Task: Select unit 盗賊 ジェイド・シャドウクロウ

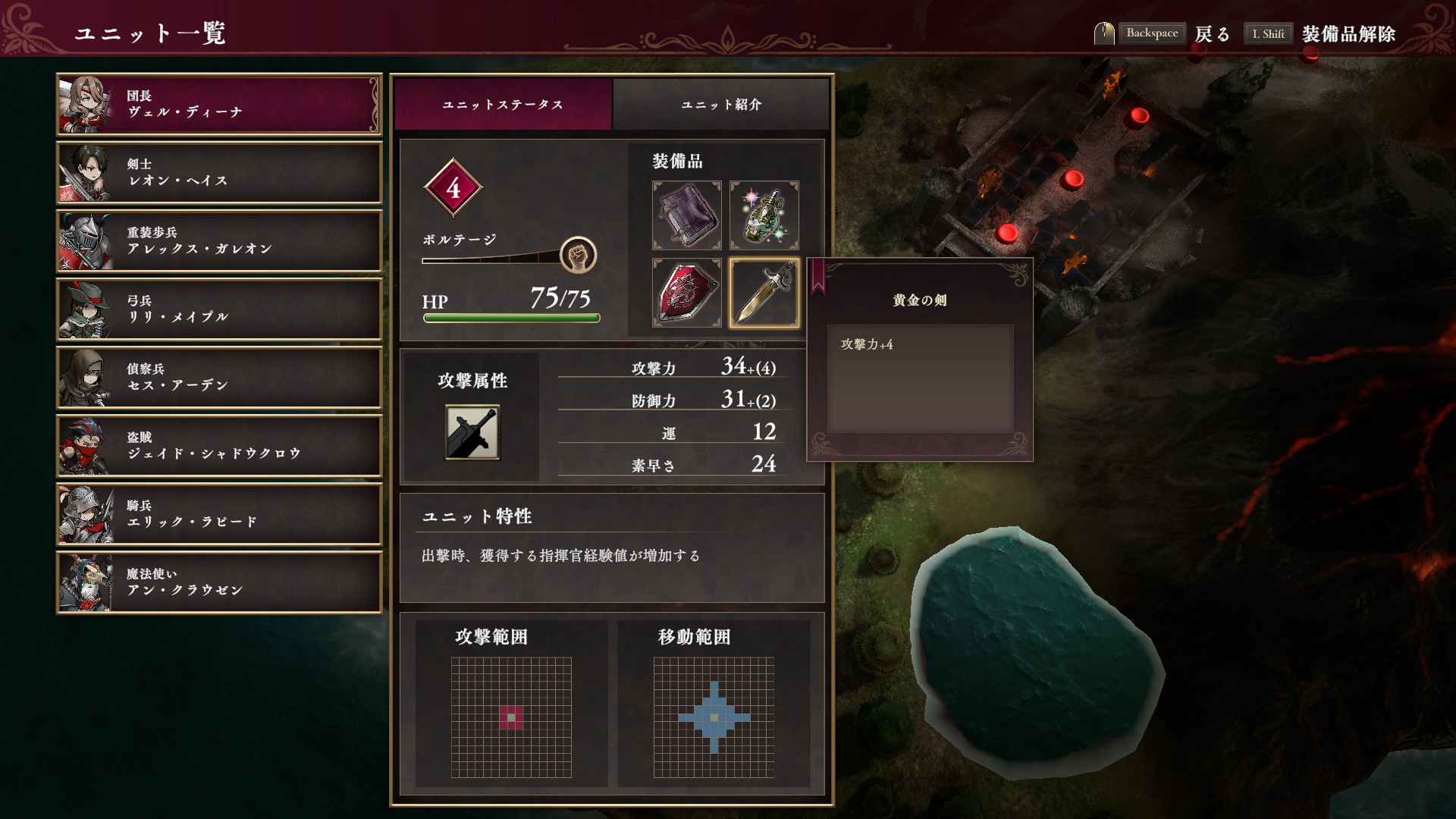Action: tap(219, 446)
